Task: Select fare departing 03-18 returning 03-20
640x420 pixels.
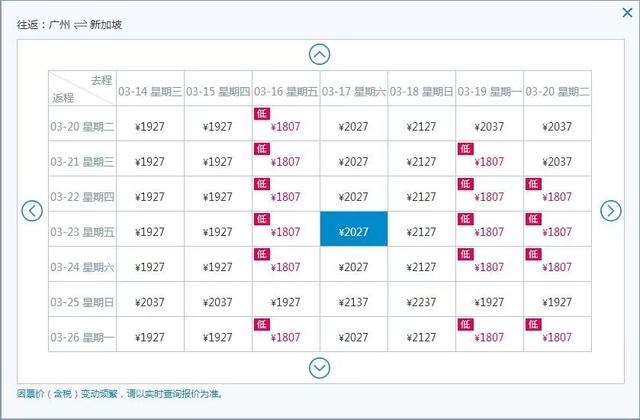Action: [421, 123]
